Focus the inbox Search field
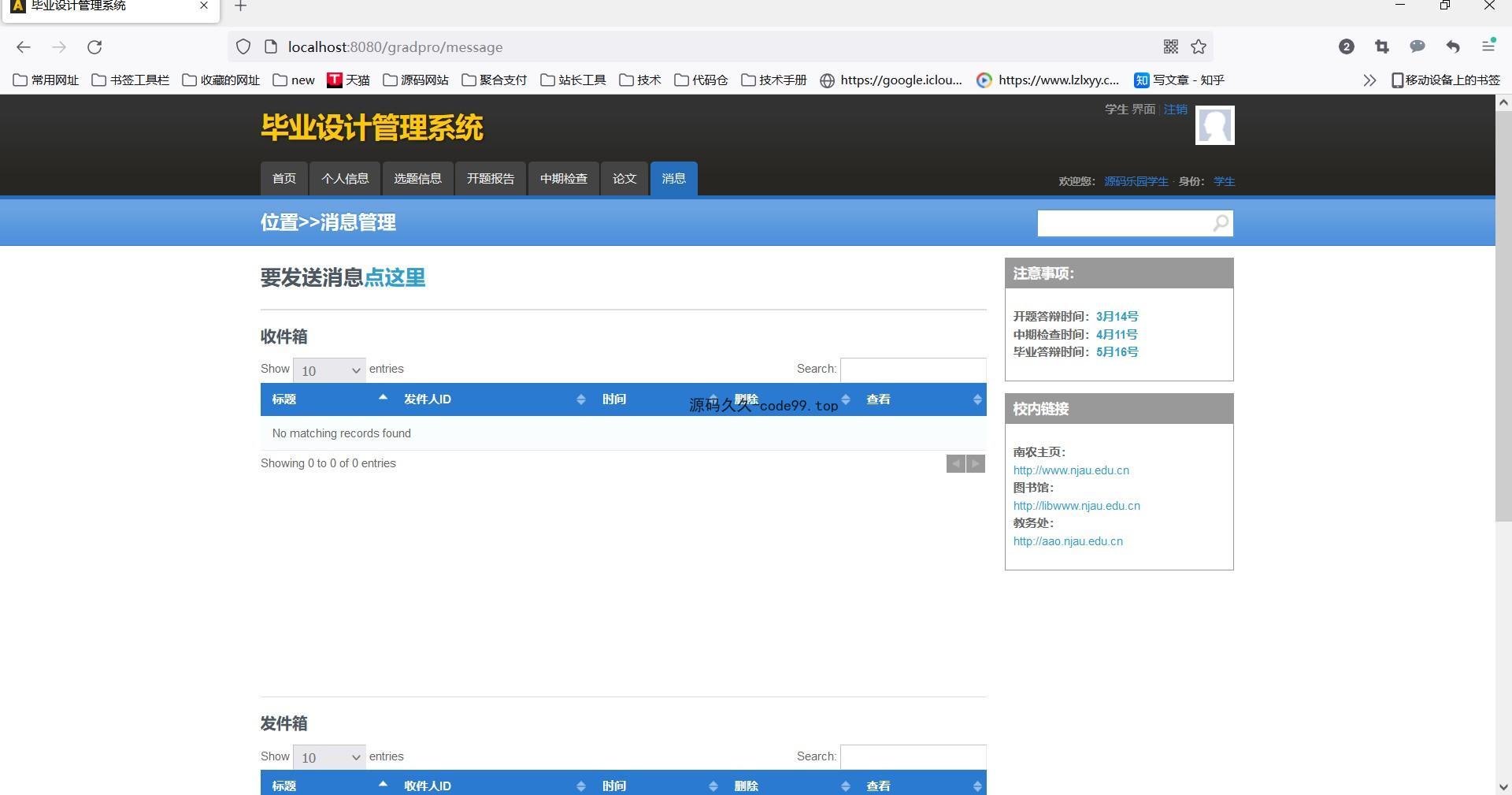 point(913,370)
